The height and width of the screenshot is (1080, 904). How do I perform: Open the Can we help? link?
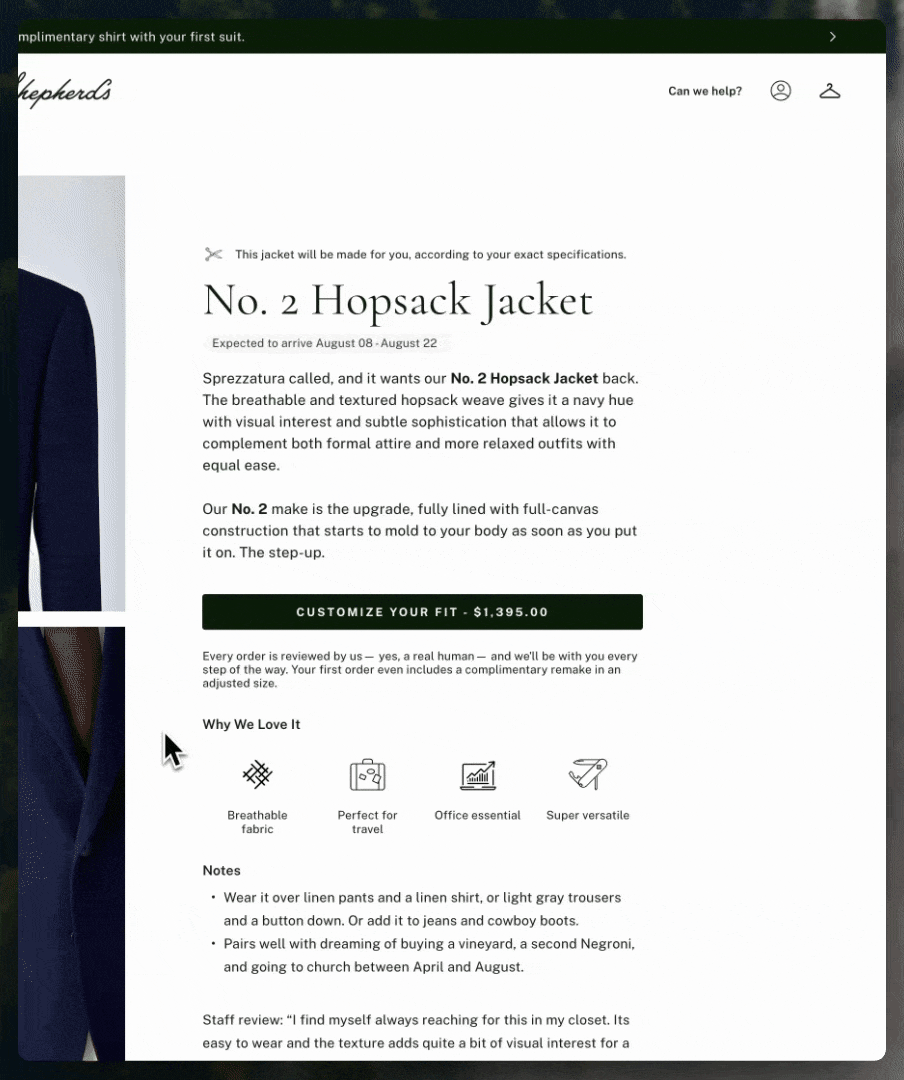pyautogui.click(x=705, y=91)
